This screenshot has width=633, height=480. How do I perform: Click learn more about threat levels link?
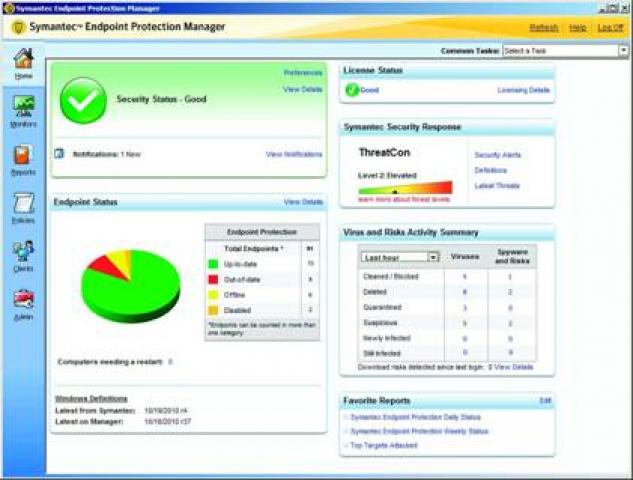[404, 199]
